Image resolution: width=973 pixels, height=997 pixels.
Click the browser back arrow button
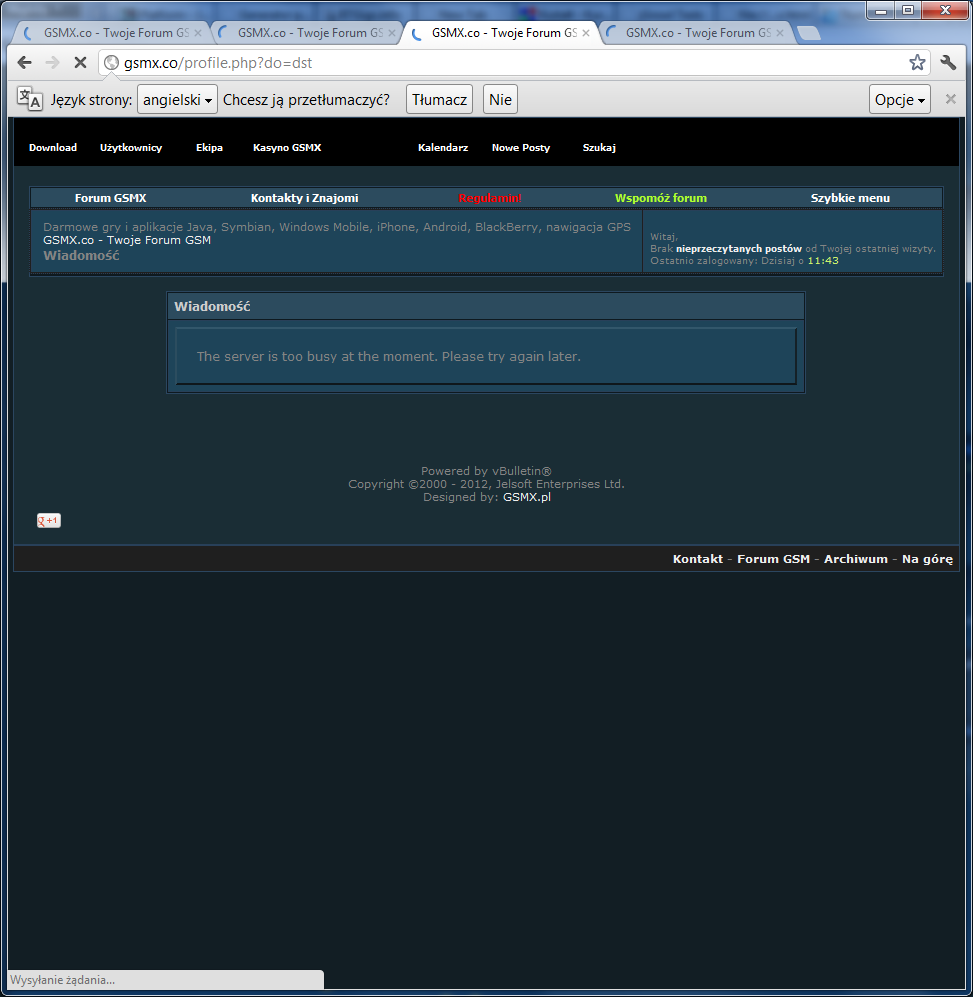[x=25, y=63]
